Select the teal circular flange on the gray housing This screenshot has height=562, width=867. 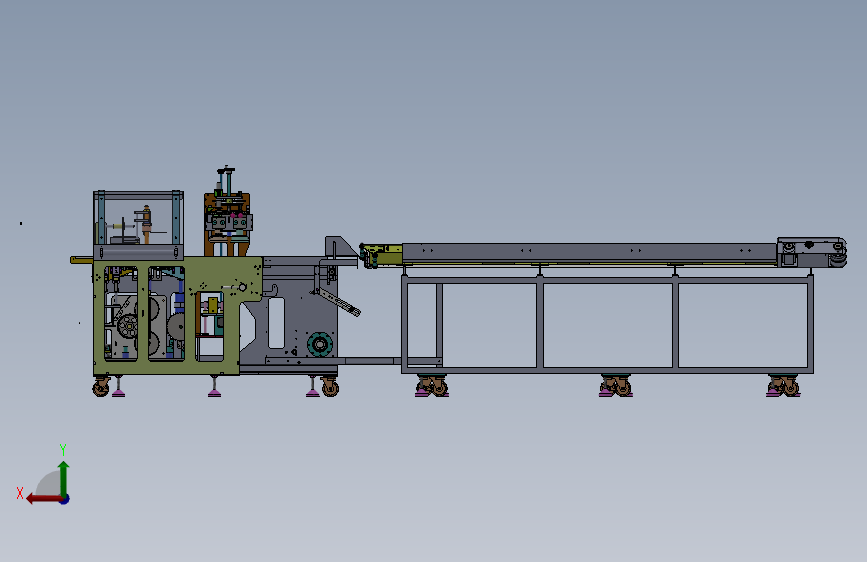tap(320, 345)
